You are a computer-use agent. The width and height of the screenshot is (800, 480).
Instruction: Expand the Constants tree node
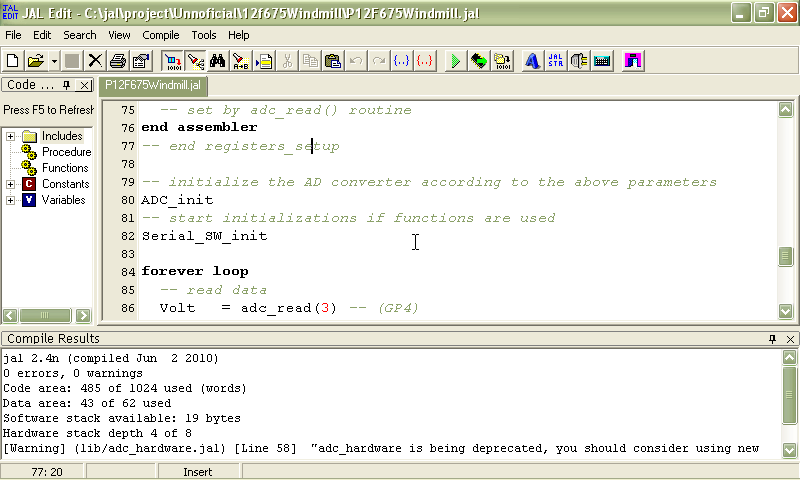coord(10,184)
